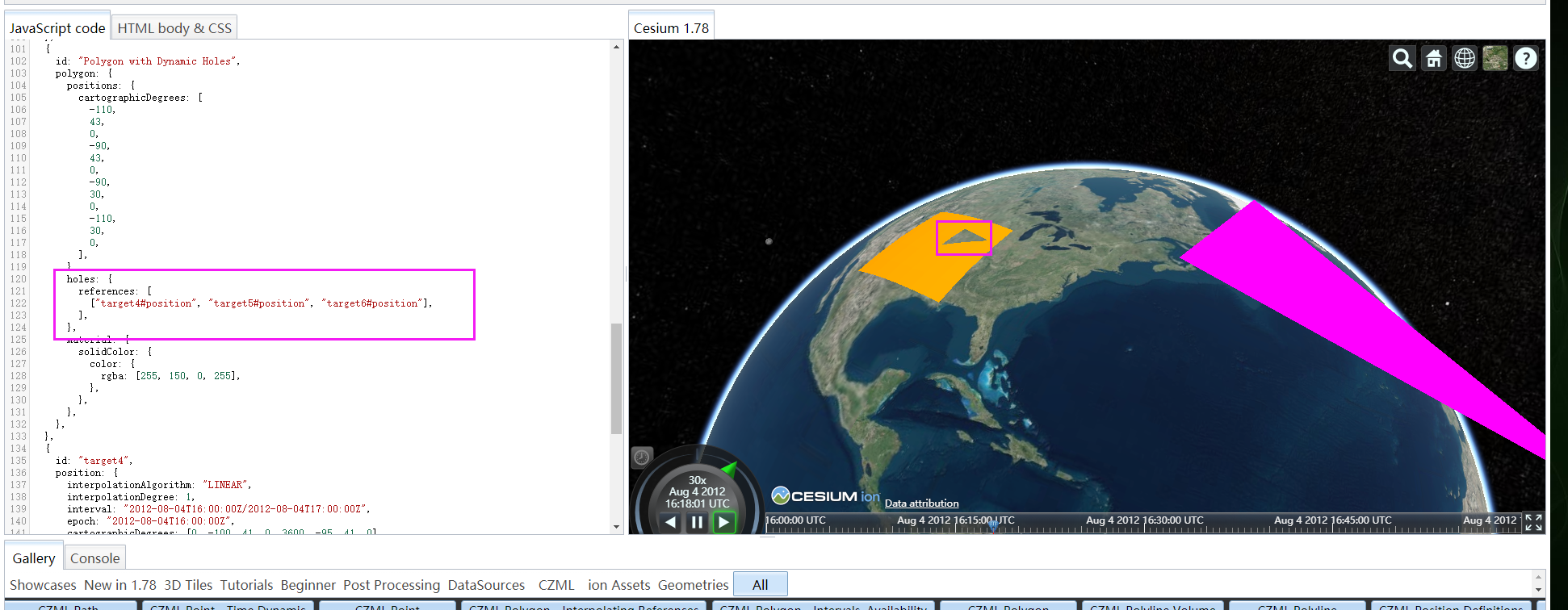Click the interval code line 139
This screenshot has height=610, width=1568.
[x=219, y=509]
